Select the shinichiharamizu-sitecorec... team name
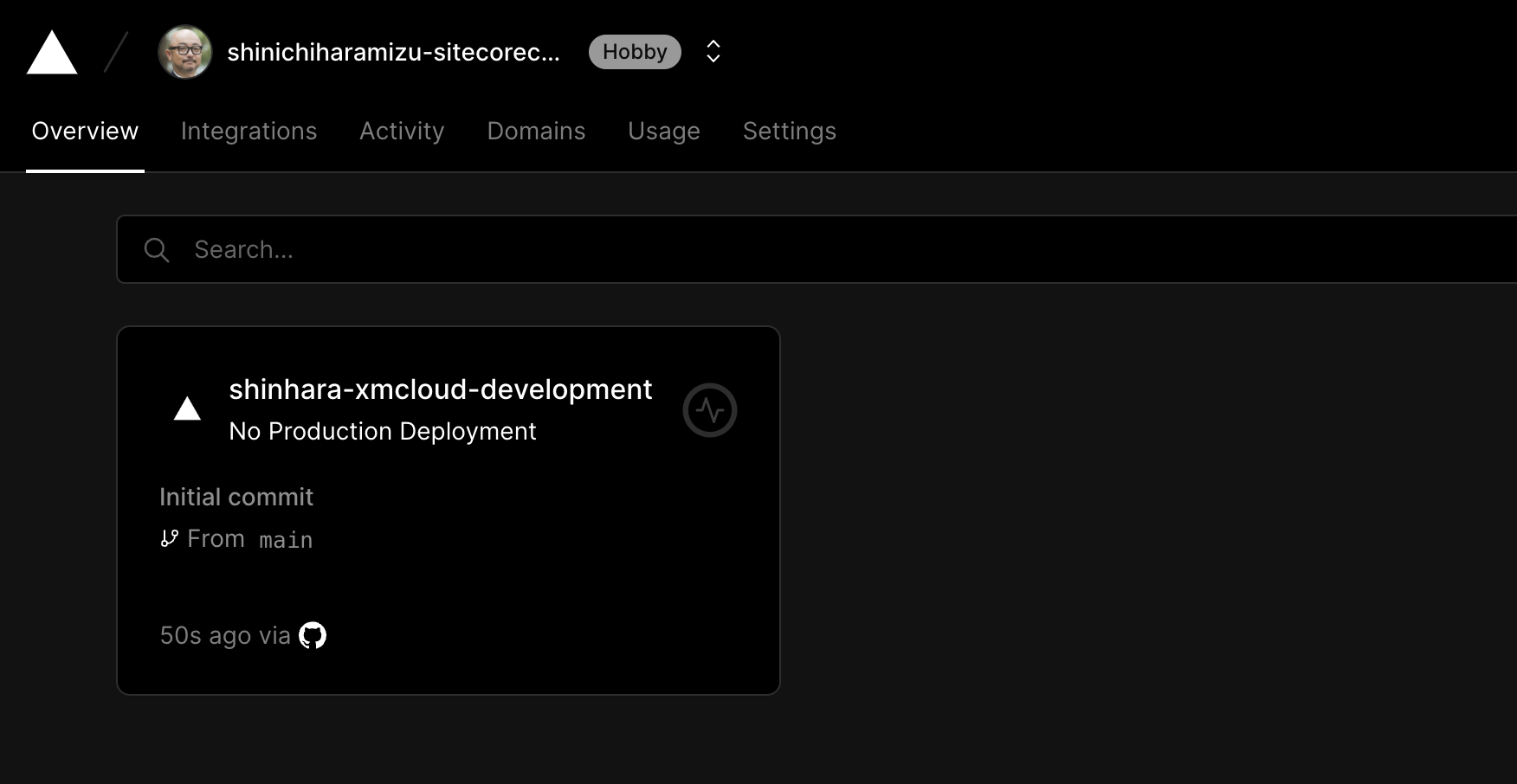1517x784 pixels. pos(393,52)
